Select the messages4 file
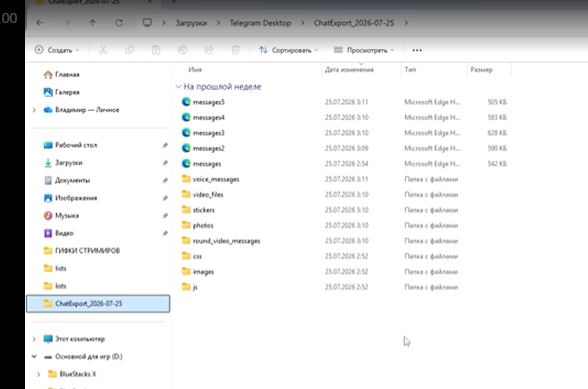This screenshot has height=389, width=588. pos(208,117)
